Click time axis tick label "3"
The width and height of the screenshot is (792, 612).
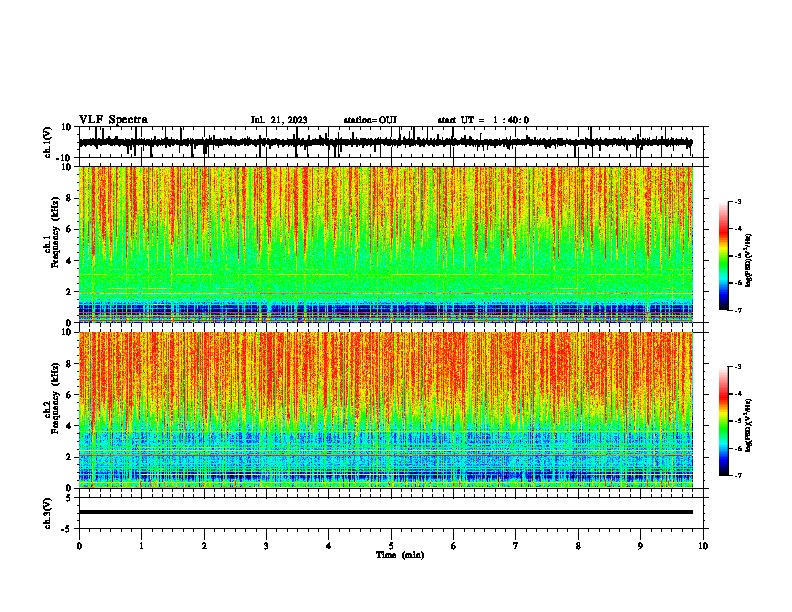[266, 546]
